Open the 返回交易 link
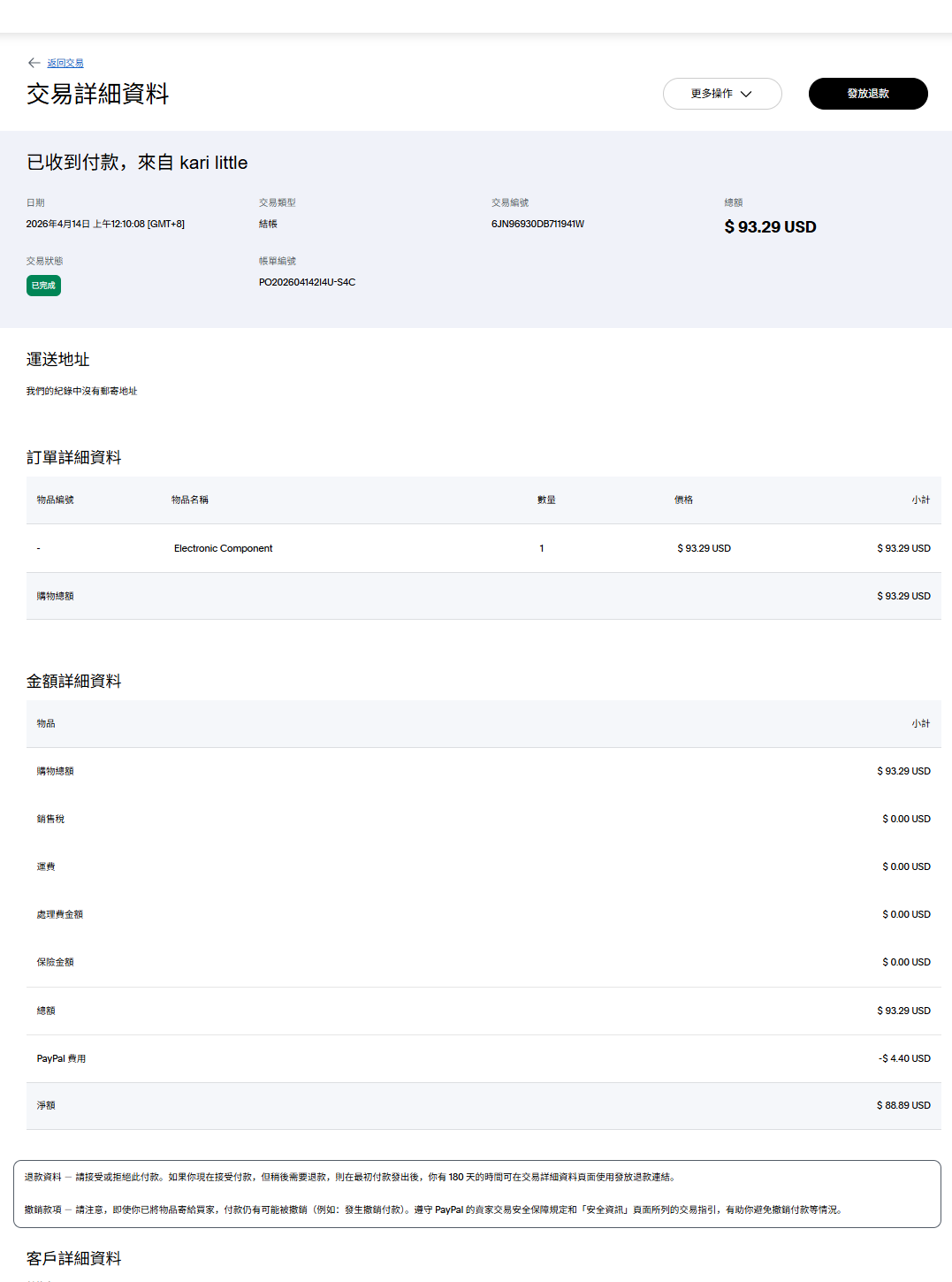952x1282 pixels. [x=65, y=64]
